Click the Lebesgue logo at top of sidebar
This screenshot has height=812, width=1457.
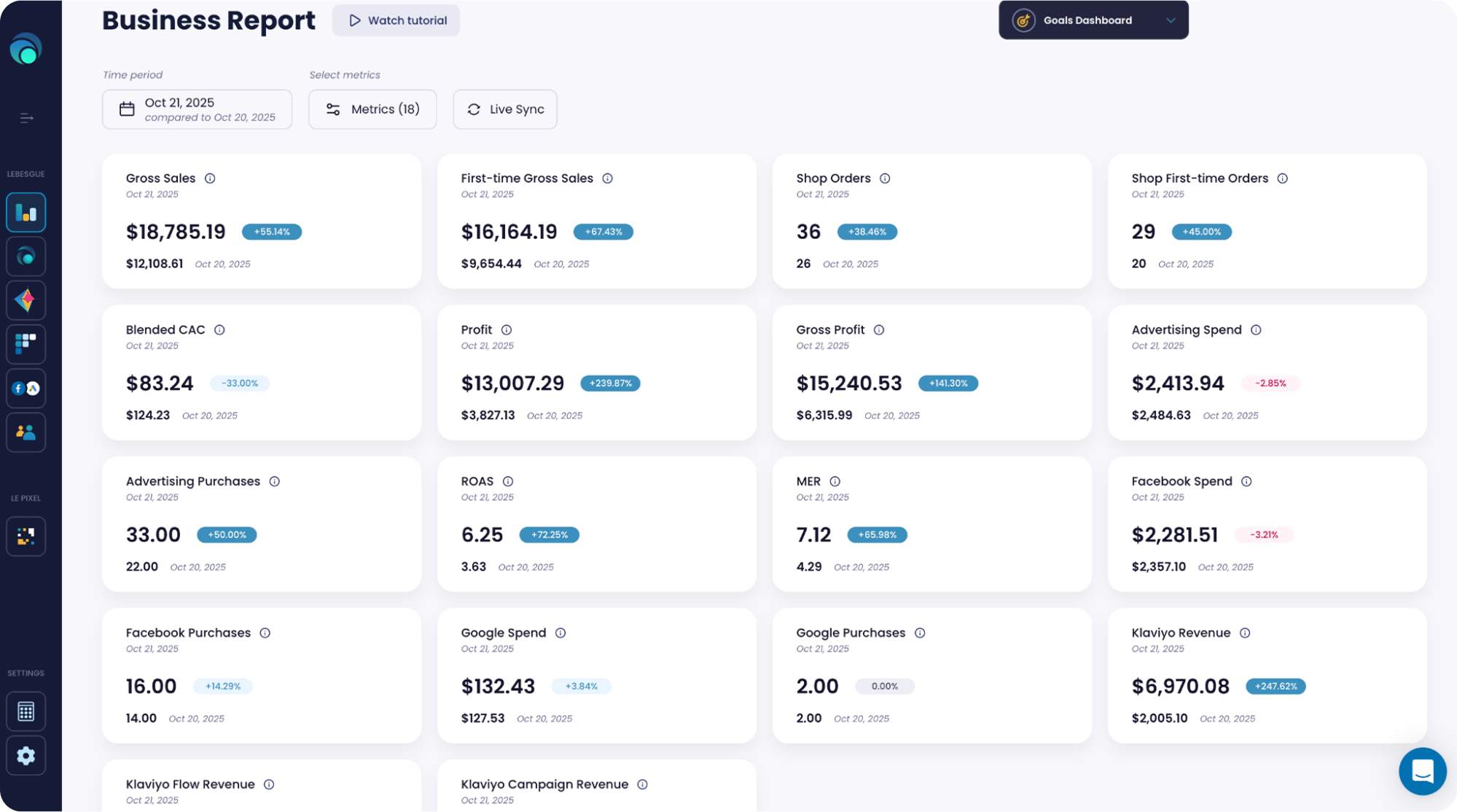tap(26, 50)
